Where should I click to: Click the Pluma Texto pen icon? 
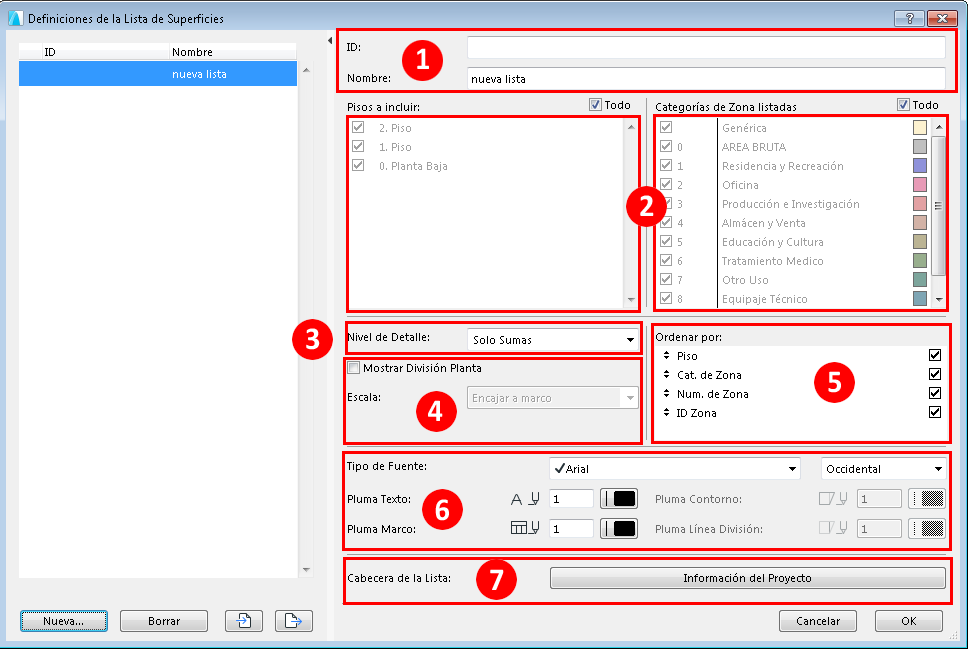(x=525, y=499)
